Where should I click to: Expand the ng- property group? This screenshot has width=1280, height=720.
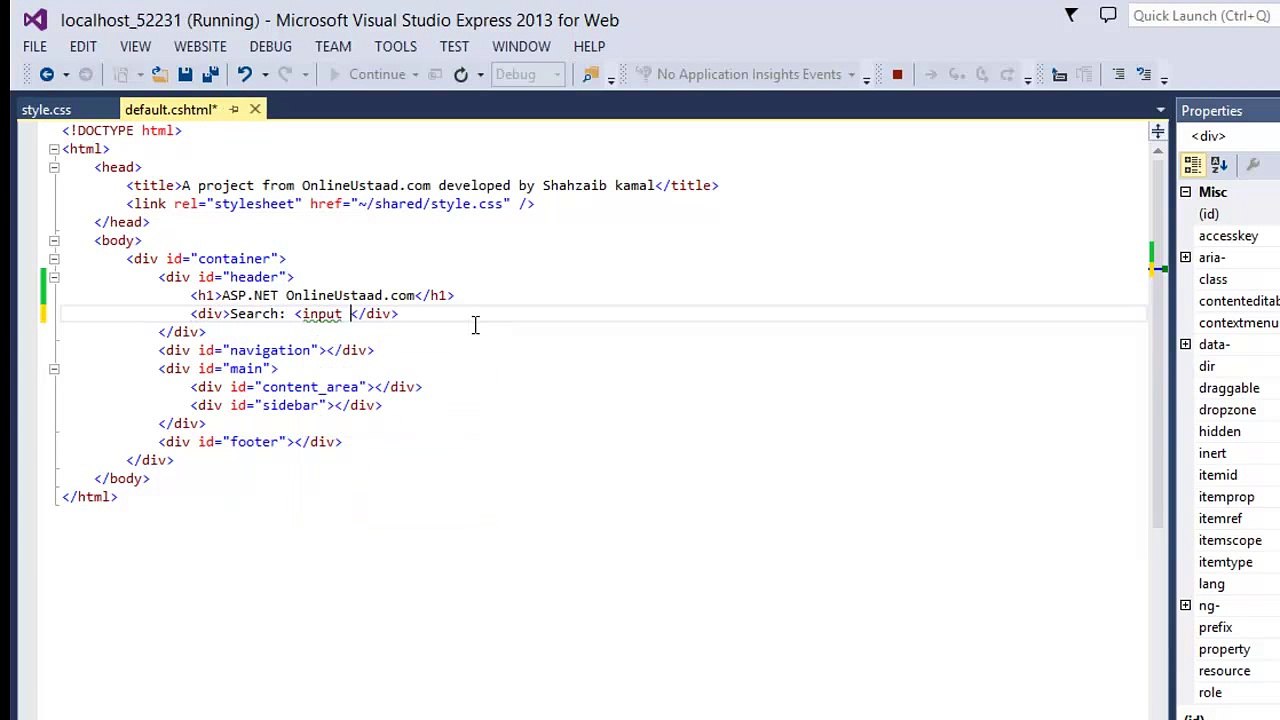coord(1185,605)
